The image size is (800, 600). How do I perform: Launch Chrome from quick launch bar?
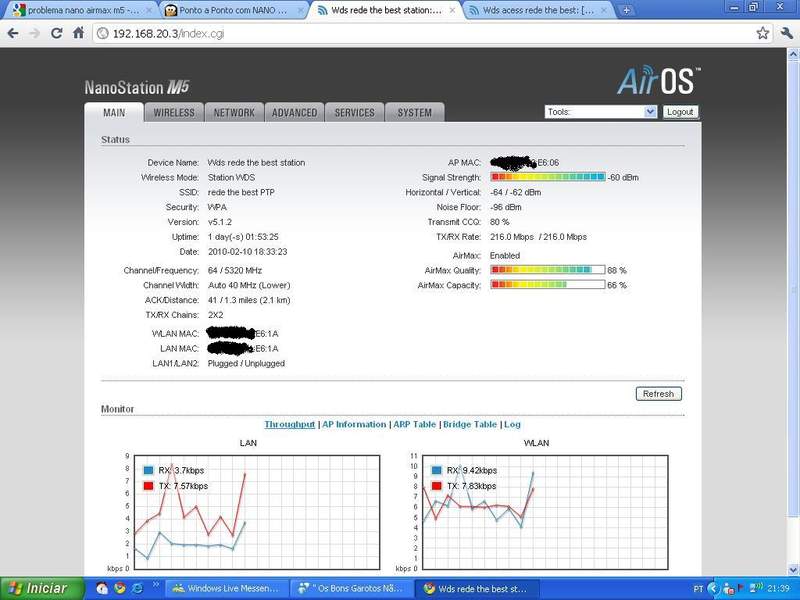coord(120,589)
